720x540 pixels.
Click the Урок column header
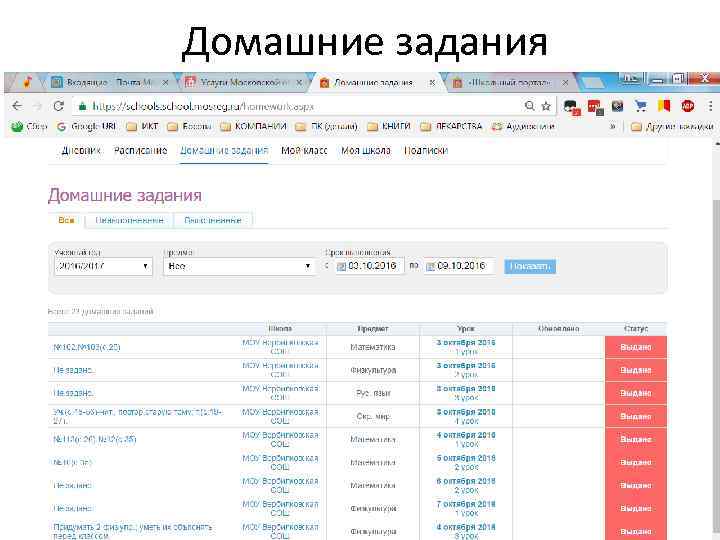point(466,329)
